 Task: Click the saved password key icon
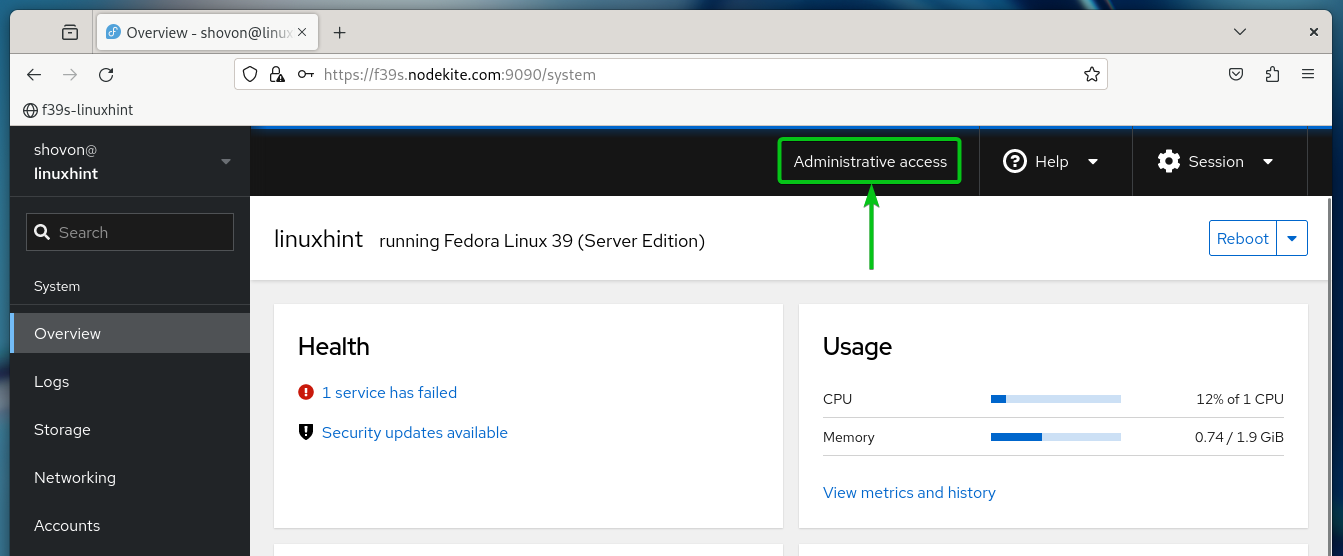pyautogui.click(x=305, y=74)
